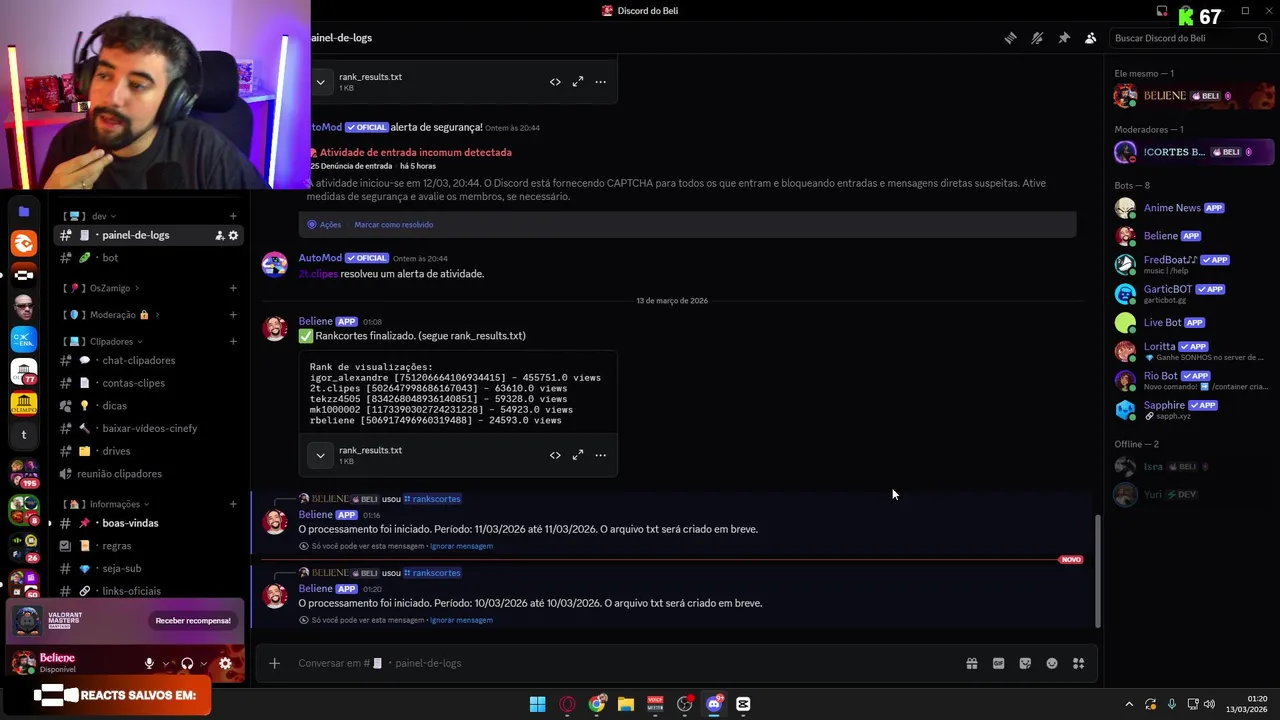1280x720 pixels.
Task: Click invite people icon on painel-de-logs
Action: tap(219, 235)
